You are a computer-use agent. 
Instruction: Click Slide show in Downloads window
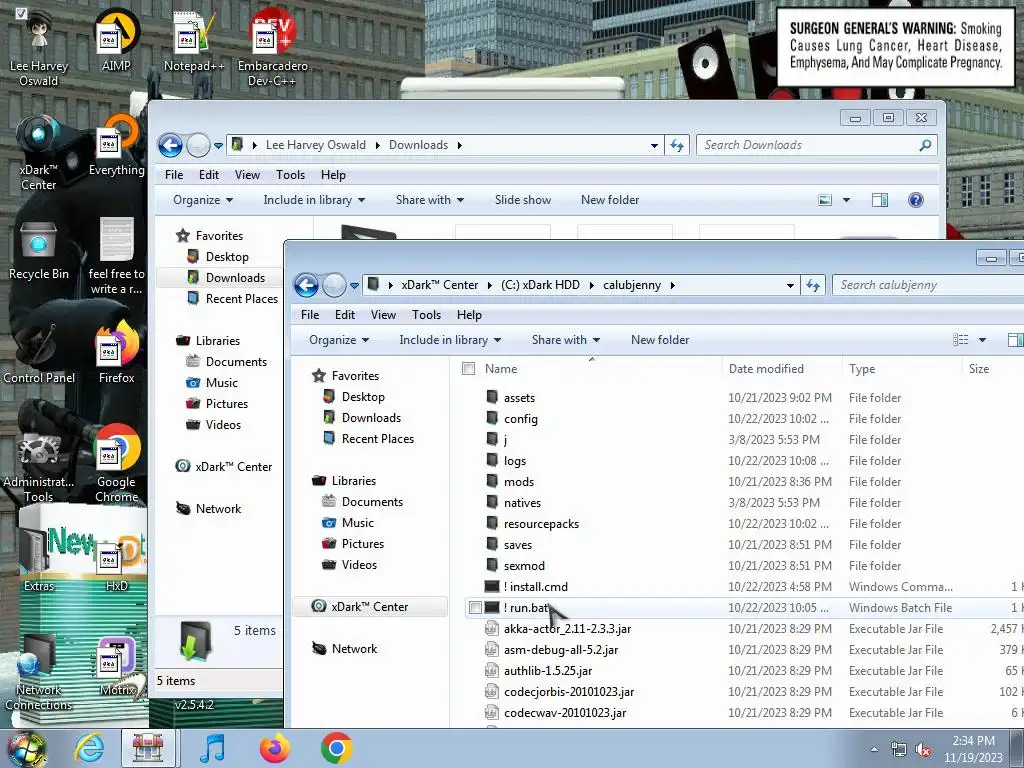523,200
